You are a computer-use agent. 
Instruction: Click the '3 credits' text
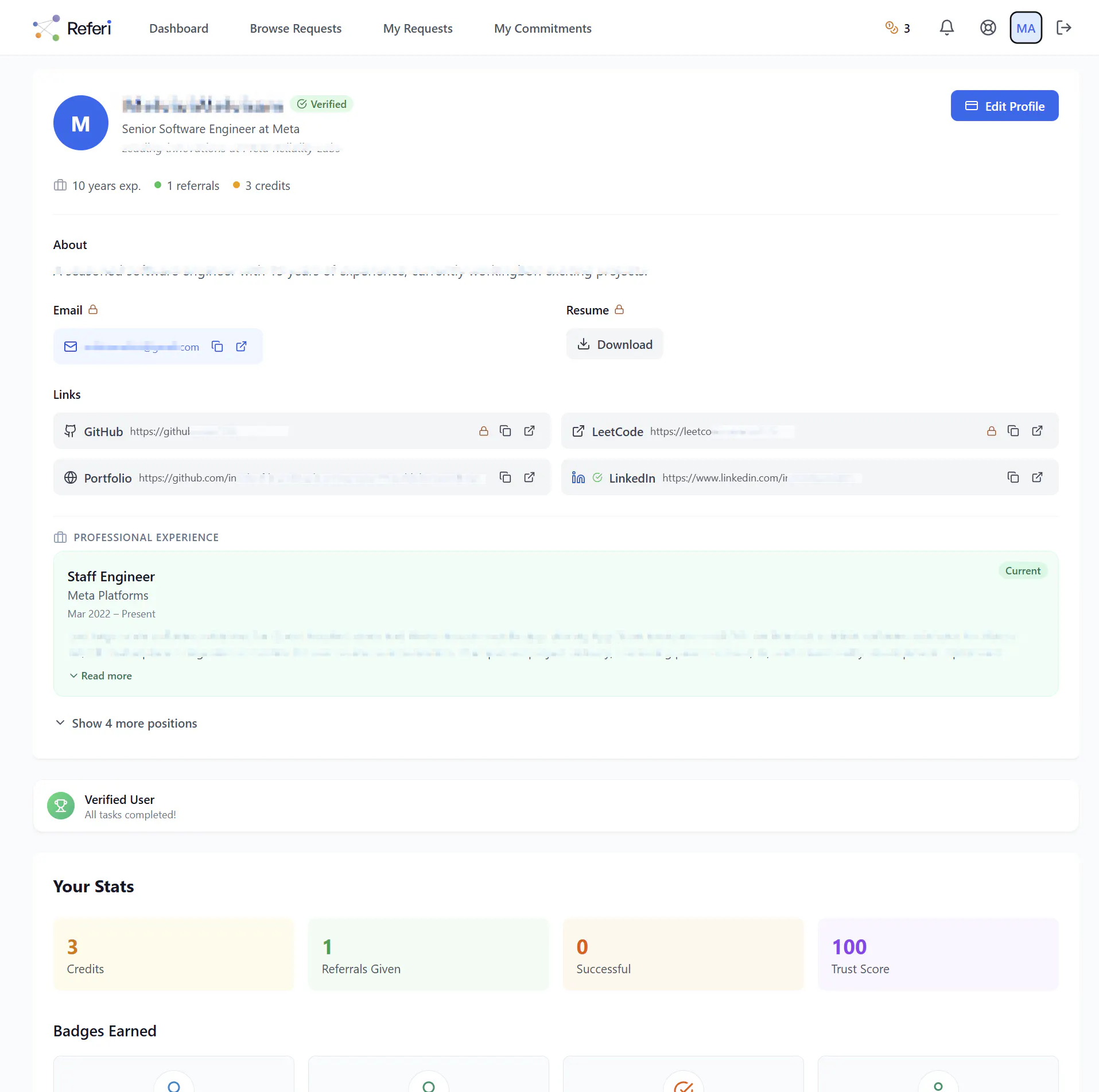pos(267,186)
